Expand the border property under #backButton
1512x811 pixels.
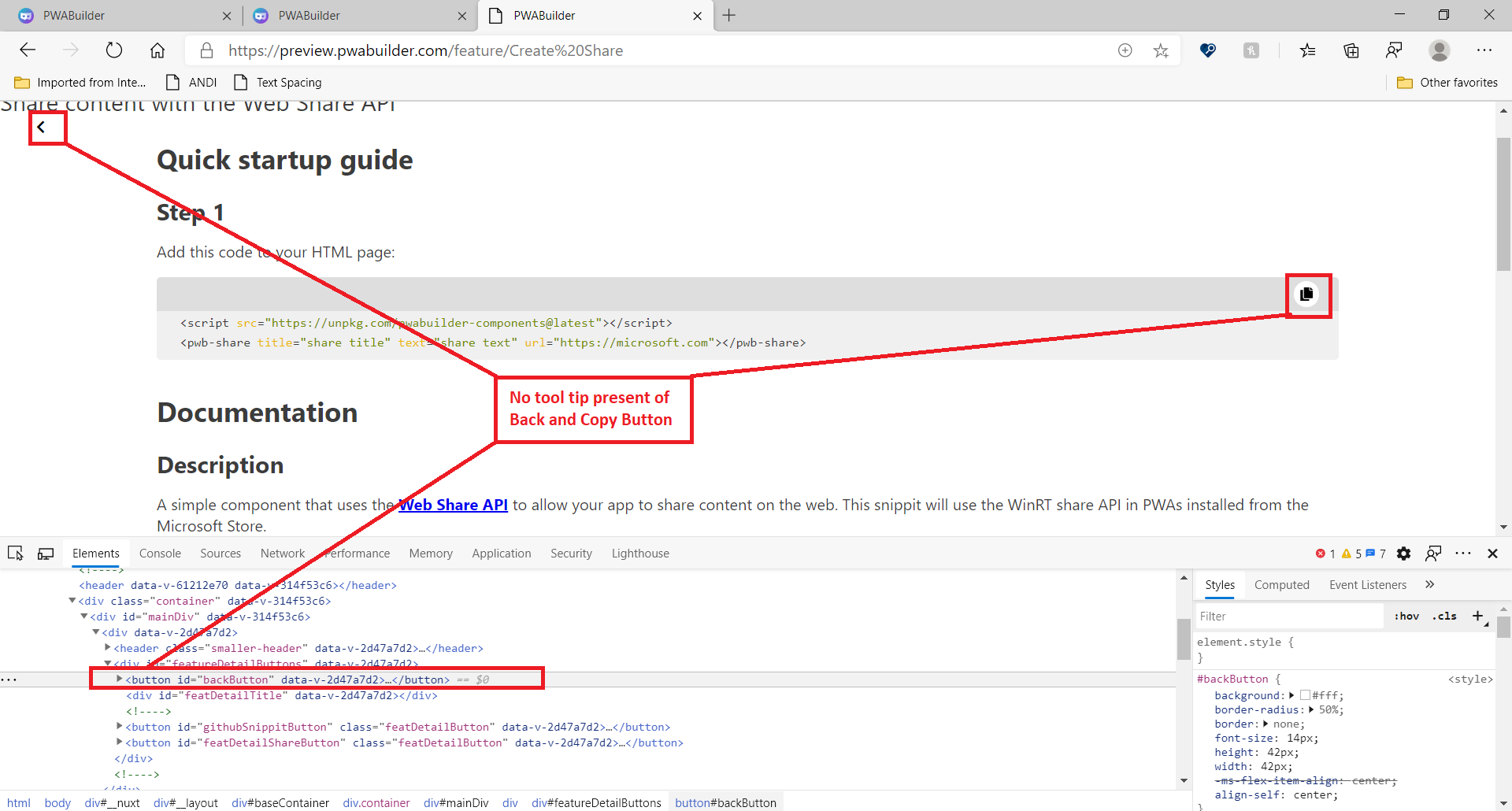coord(1268,724)
